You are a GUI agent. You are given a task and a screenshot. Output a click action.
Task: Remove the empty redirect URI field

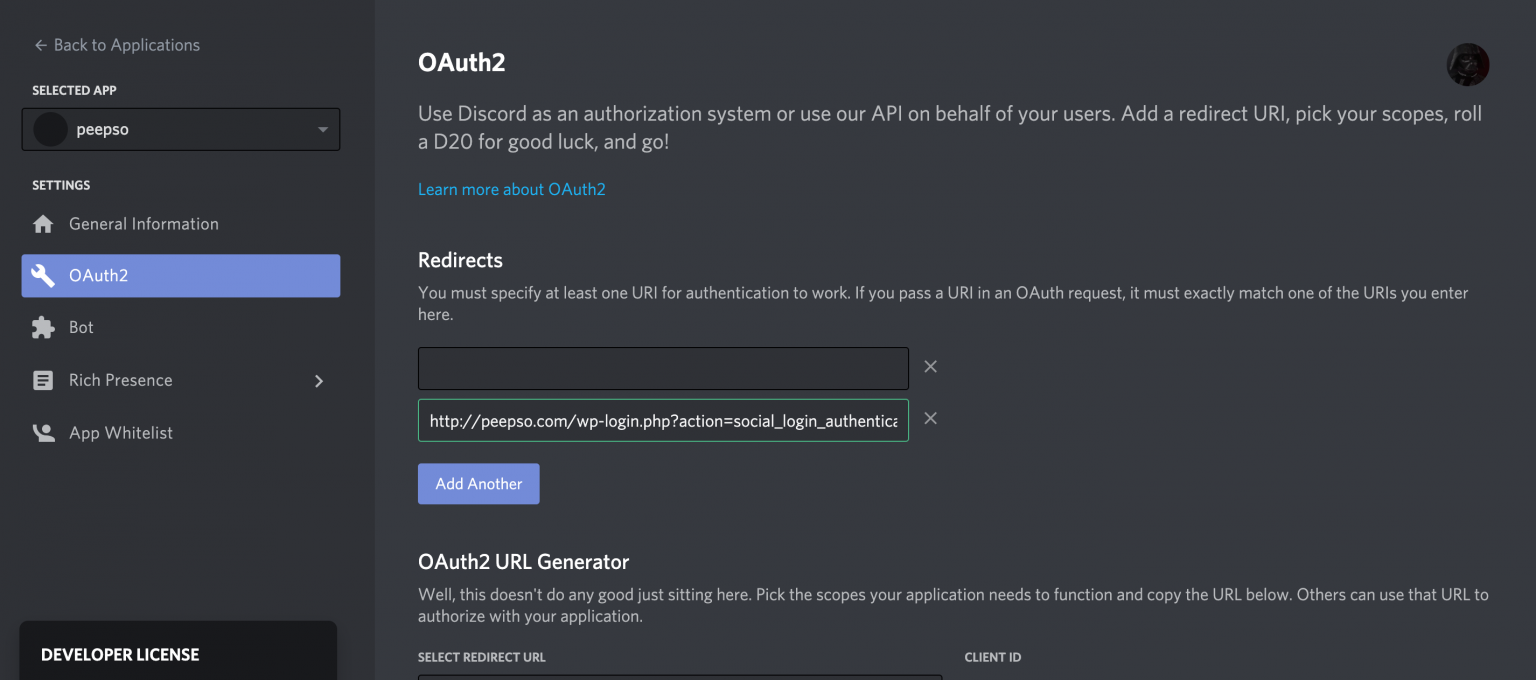click(930, 366)
